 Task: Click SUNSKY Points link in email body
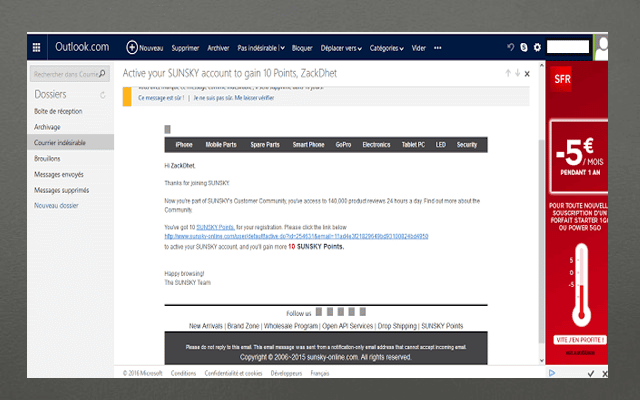click(216, 227)
